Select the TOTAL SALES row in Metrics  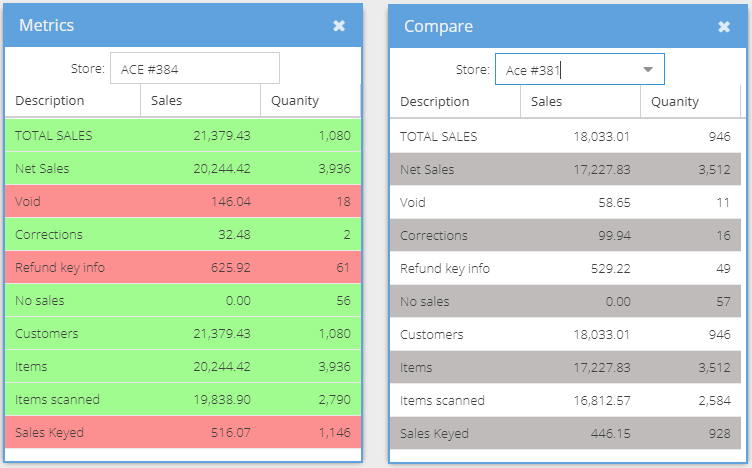click(x=183, y=136)
